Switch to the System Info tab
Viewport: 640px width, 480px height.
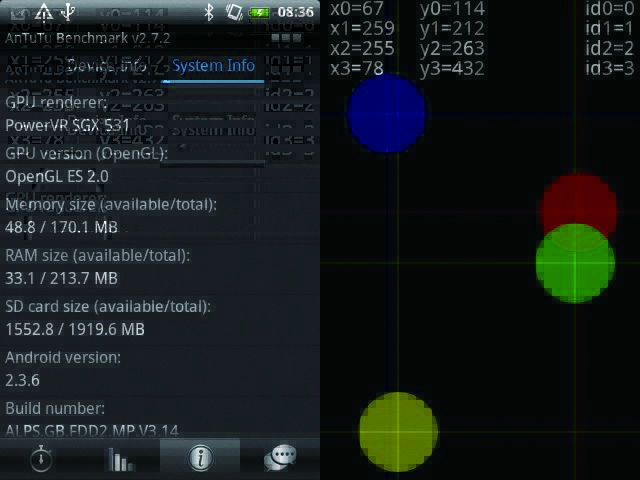[x=213, y=66]
